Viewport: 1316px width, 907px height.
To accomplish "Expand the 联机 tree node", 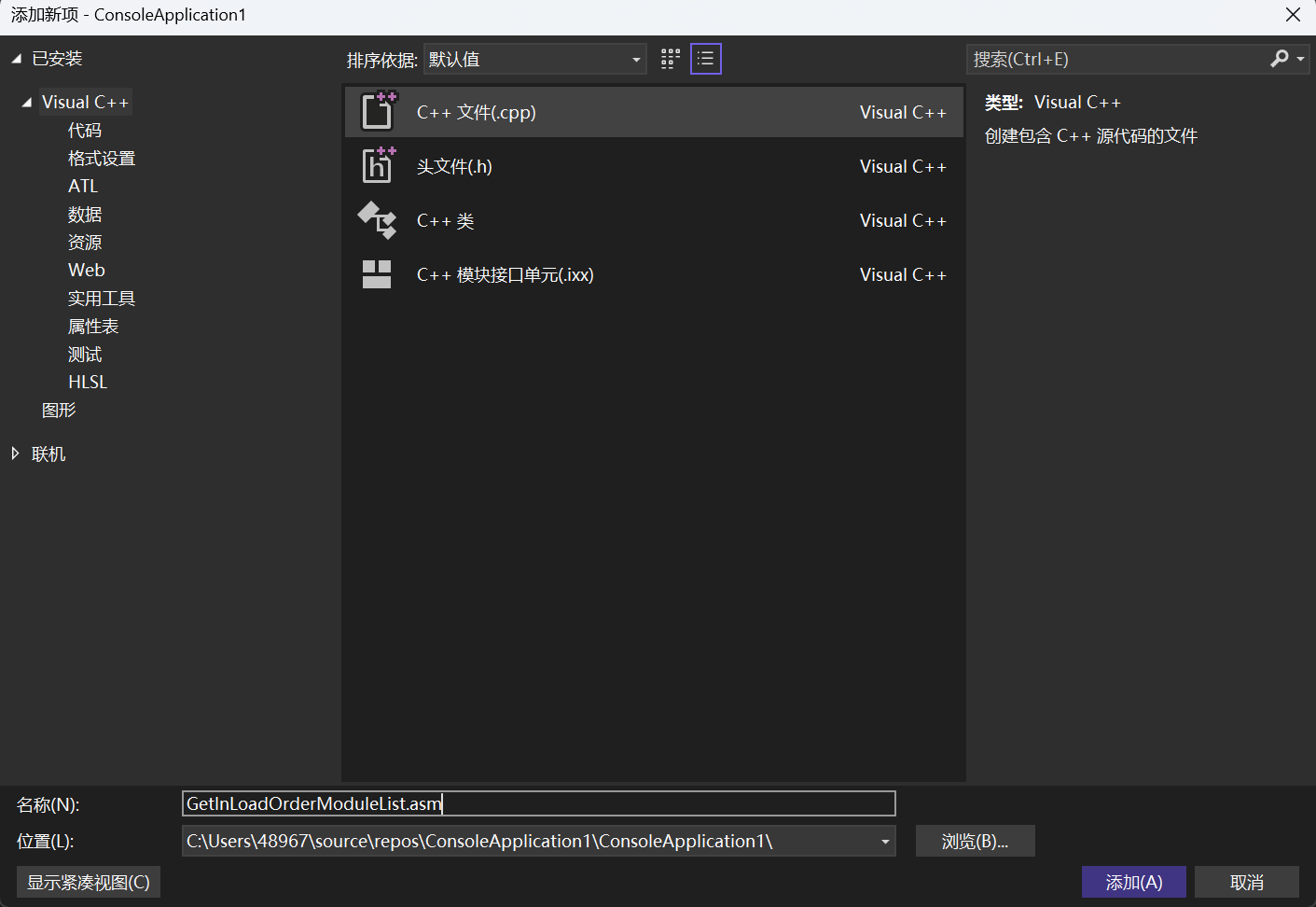I will coord(16,453).
